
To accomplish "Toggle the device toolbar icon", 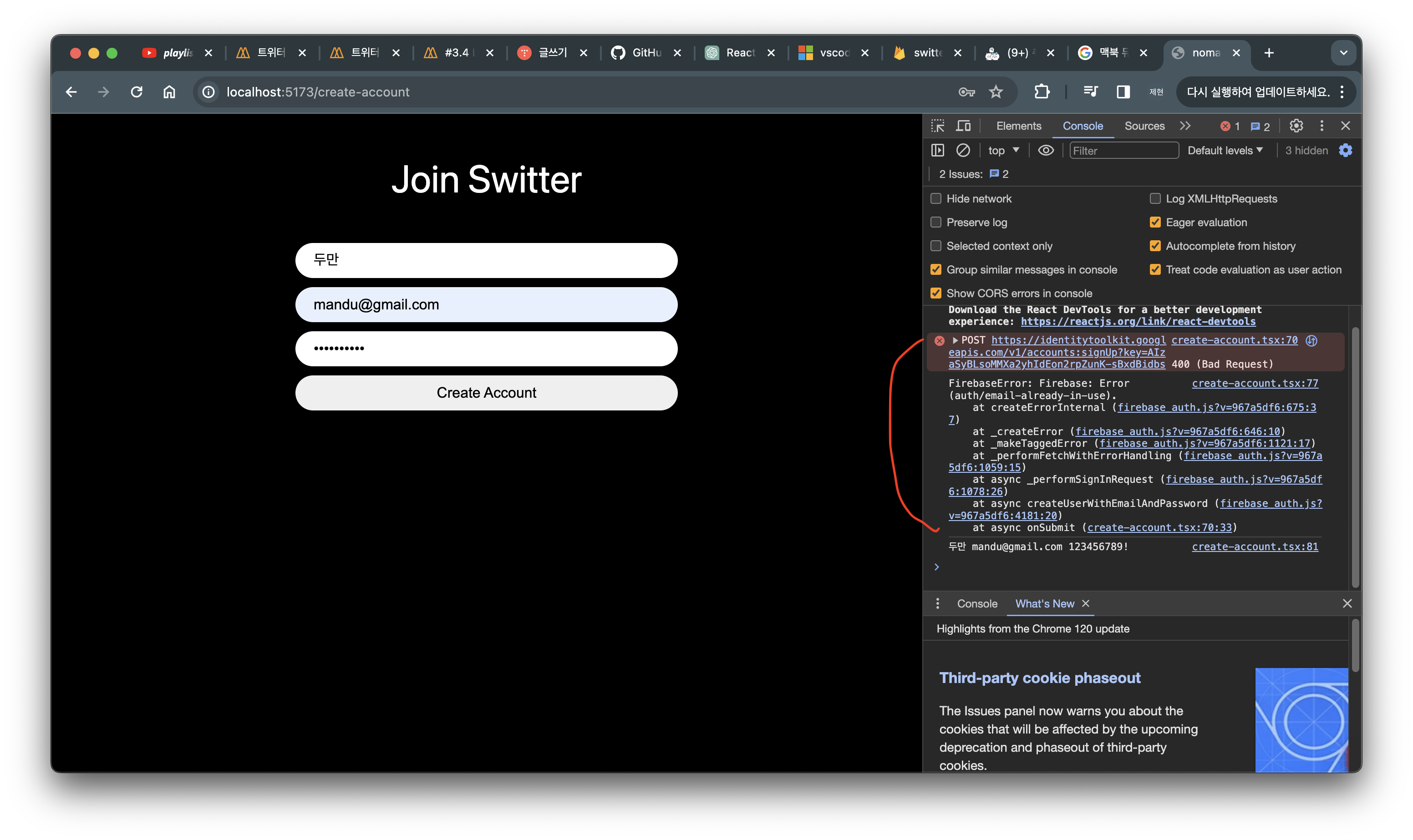I will (x=963, y=126).
